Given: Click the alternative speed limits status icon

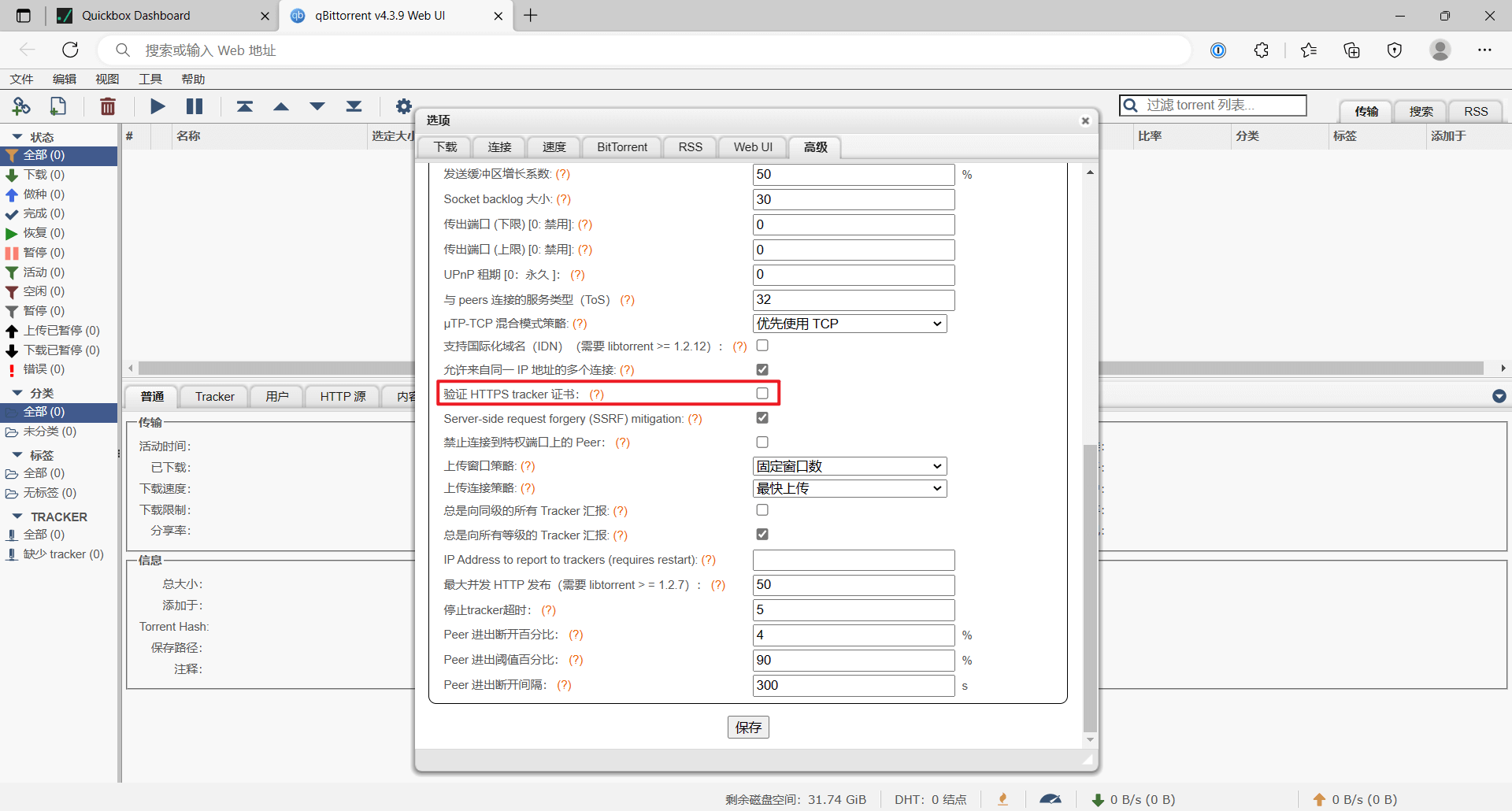Looking at the screenshot, I should (x=1050, y=799).
